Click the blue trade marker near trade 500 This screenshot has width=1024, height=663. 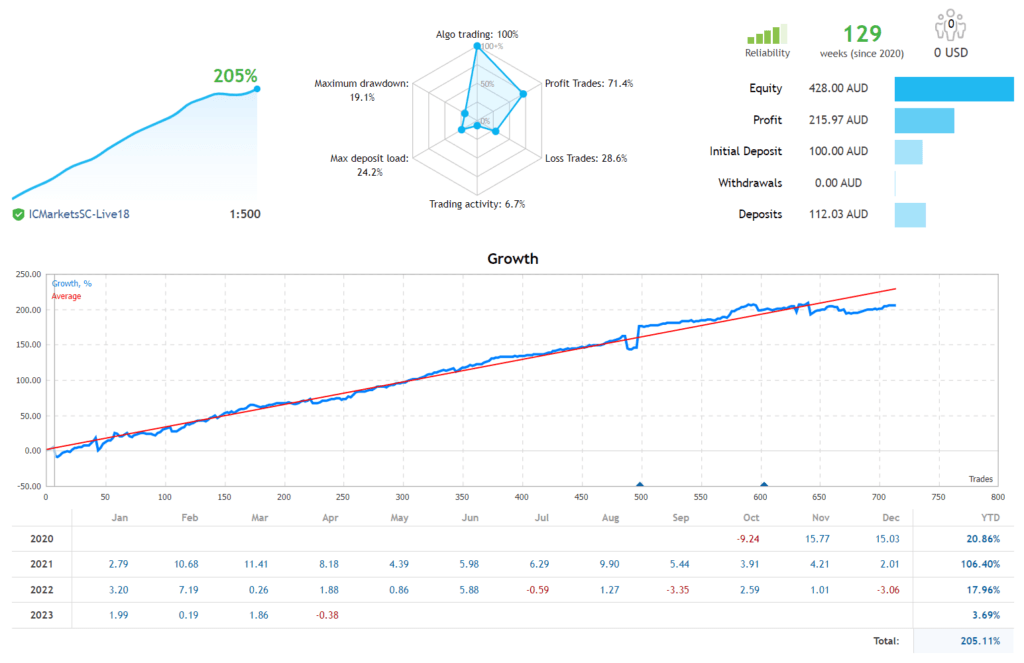click(x=641, y=484)
